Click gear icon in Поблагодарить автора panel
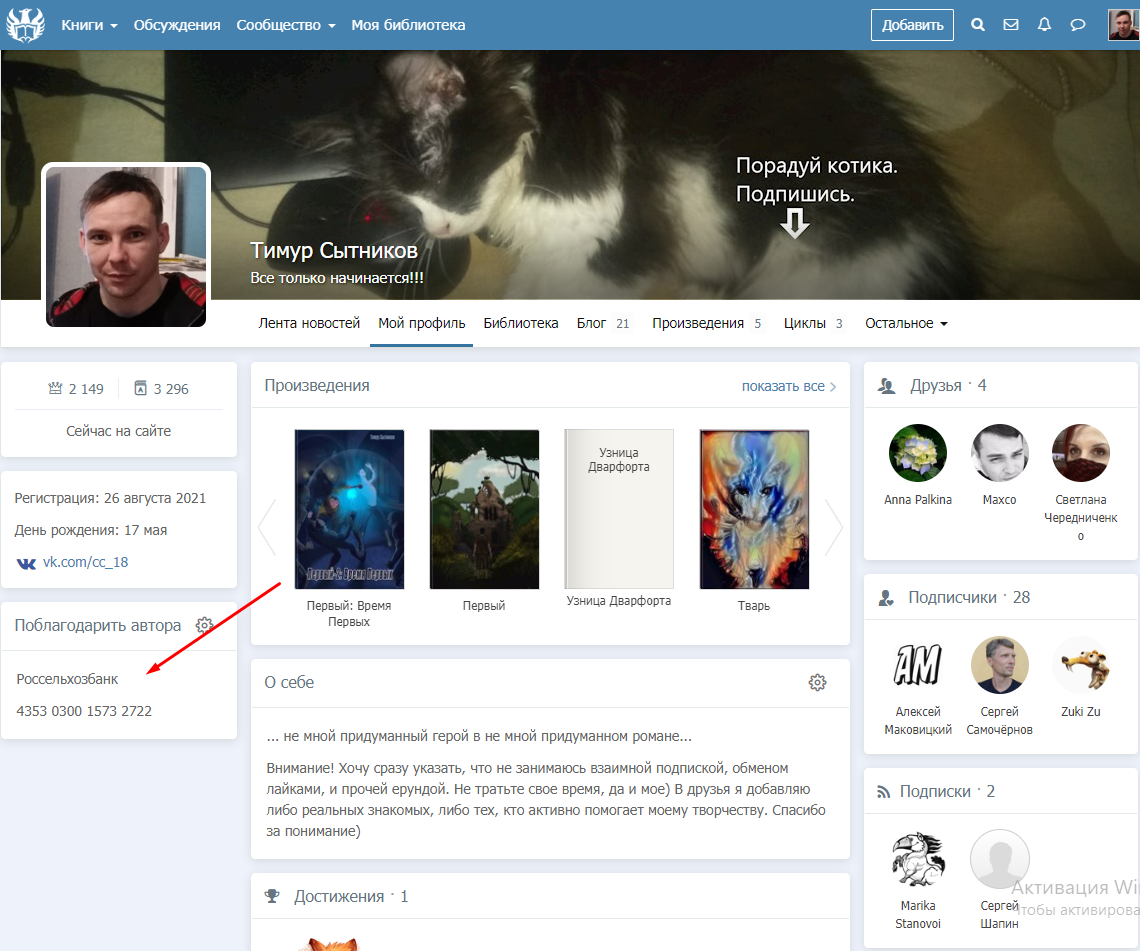Image resolution: width=1140 pixels, height=951 pixels. [205, 625]
